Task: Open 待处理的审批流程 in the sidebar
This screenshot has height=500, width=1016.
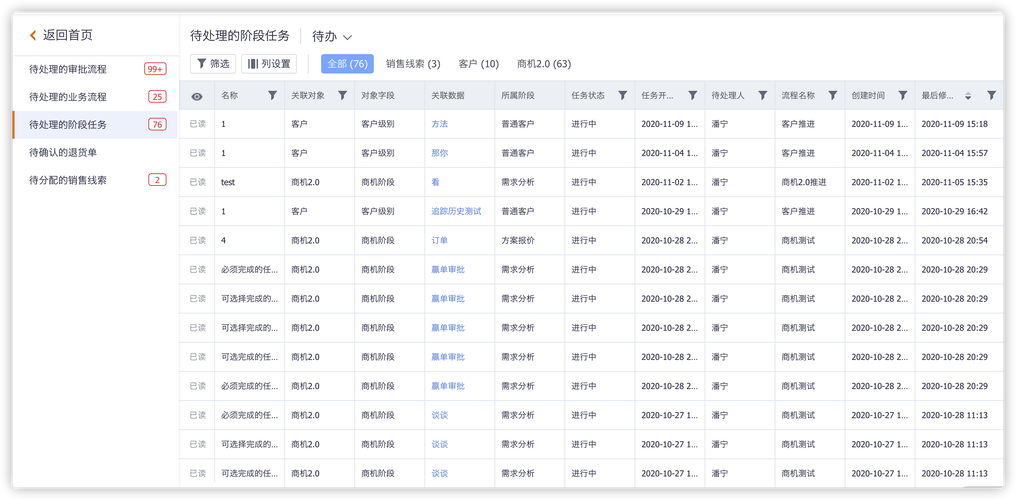Action: point(95,69)
